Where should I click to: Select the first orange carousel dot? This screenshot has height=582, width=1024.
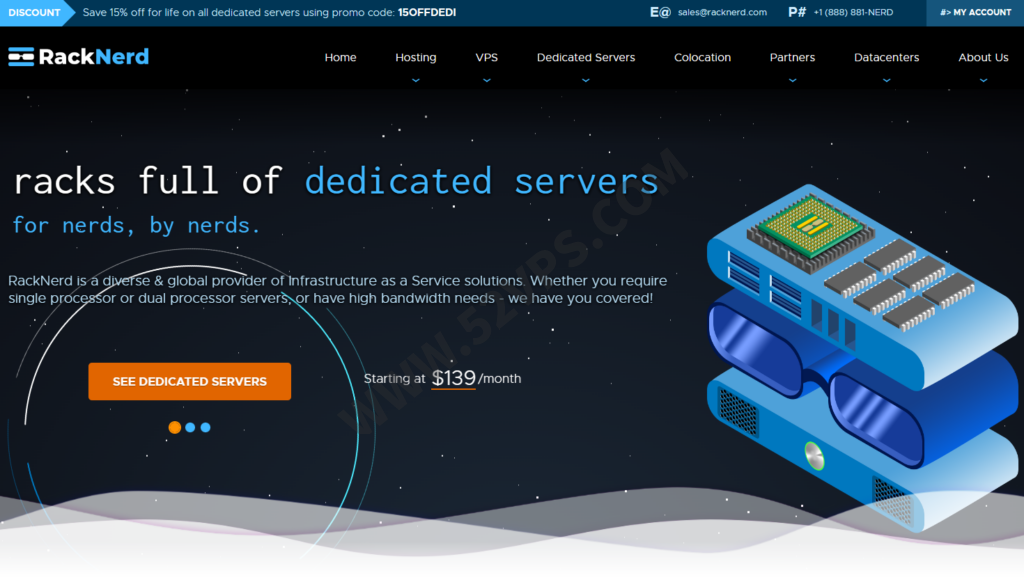tap(174, 427)
